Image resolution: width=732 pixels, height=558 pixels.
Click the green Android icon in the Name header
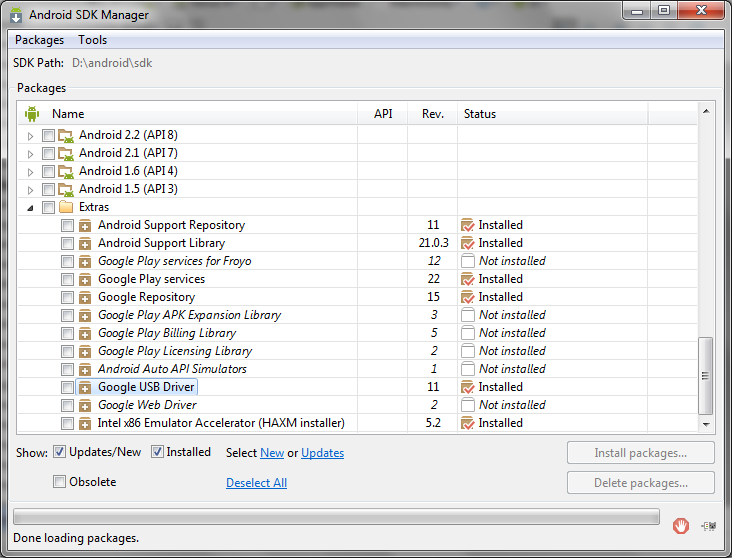32,114
